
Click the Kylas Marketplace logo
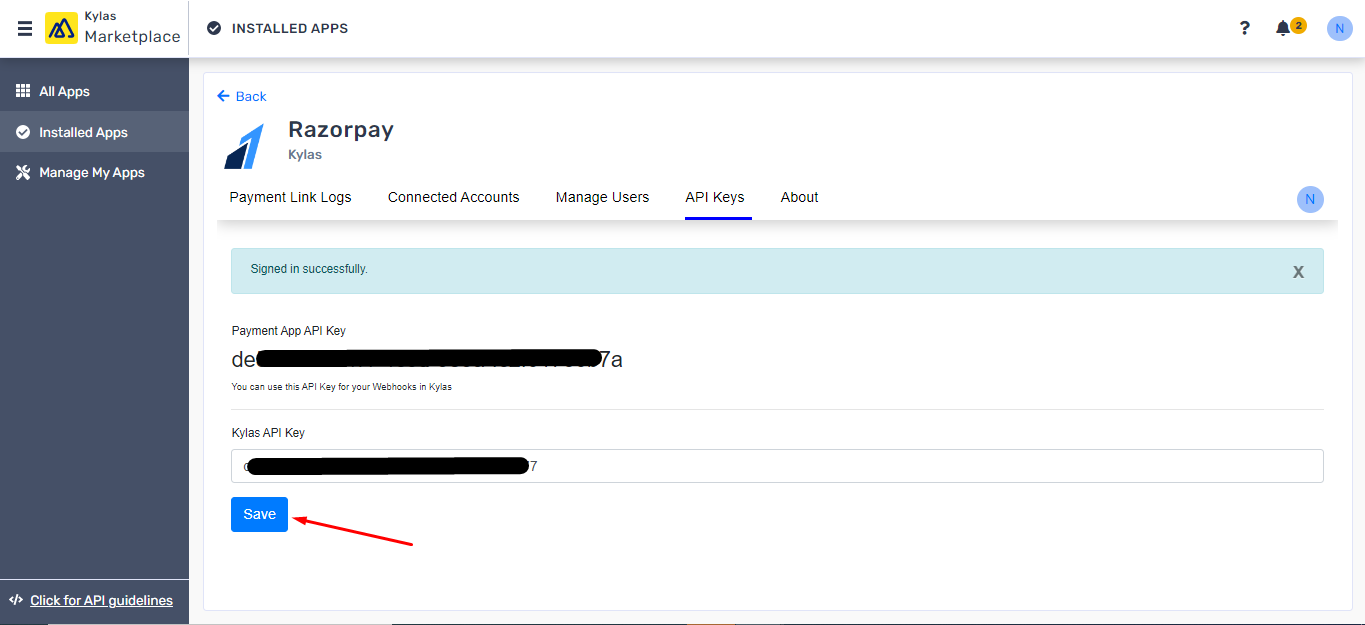click(113, 28)
